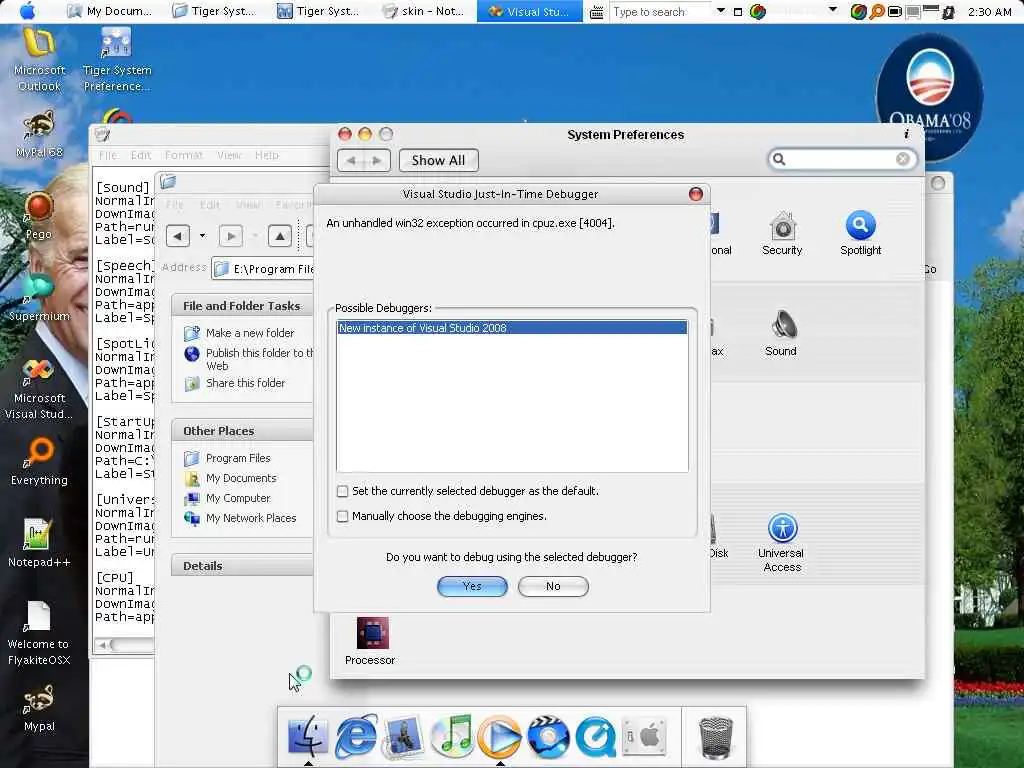Open Processor pane in System Preferences
The height and width of the screenshot is (768, 1024).
(370, 641)
